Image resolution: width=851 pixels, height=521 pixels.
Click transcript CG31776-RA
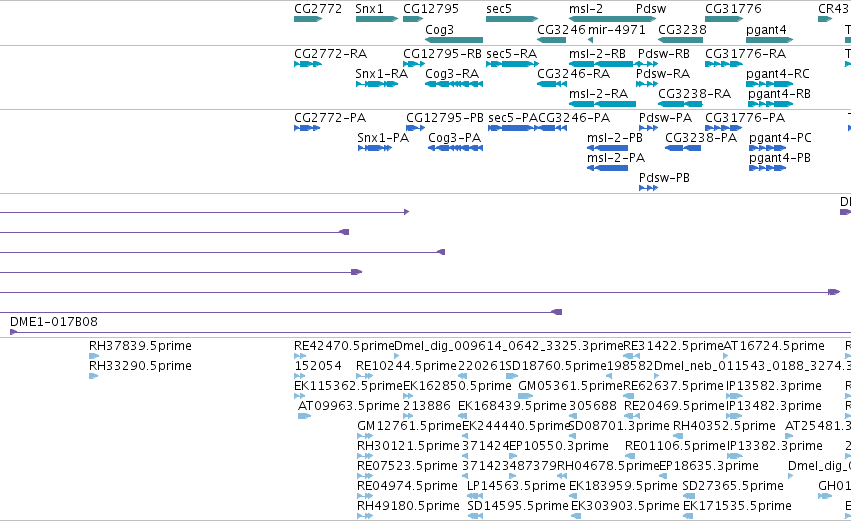[724, 64]
